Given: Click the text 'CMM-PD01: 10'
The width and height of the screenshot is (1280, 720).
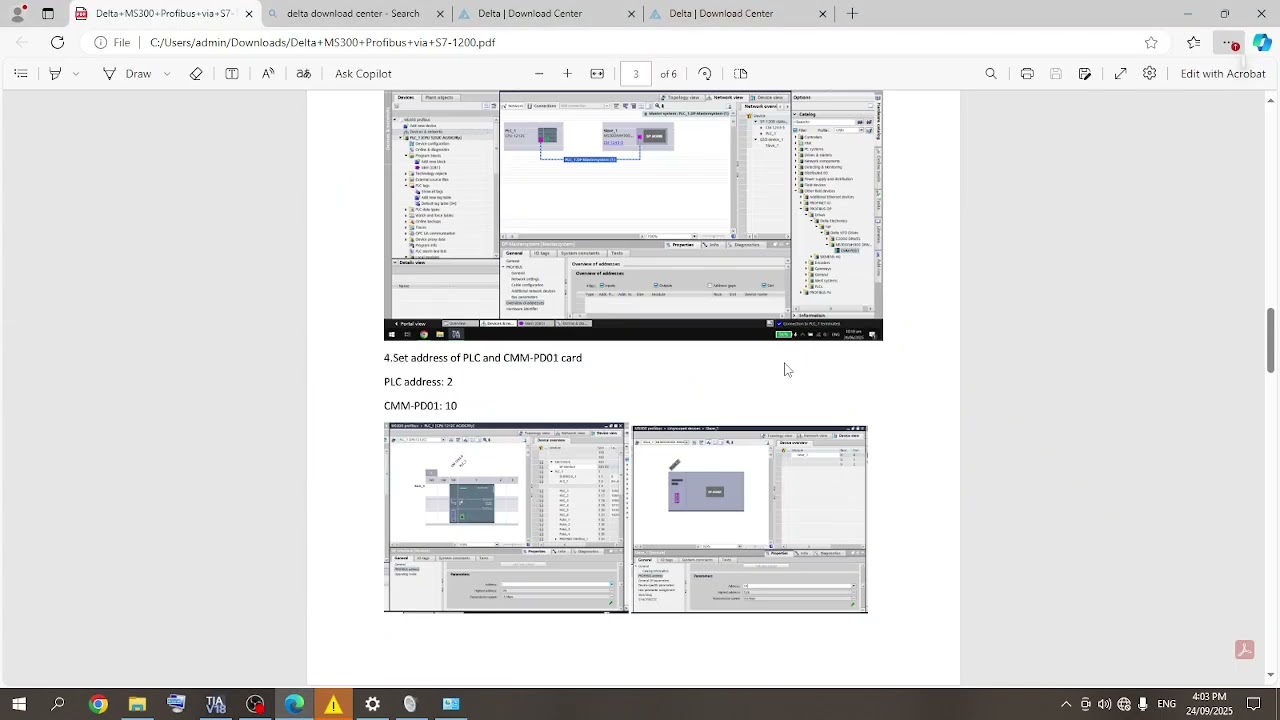Looking at the screenshot, I should [x=420, y=405].
